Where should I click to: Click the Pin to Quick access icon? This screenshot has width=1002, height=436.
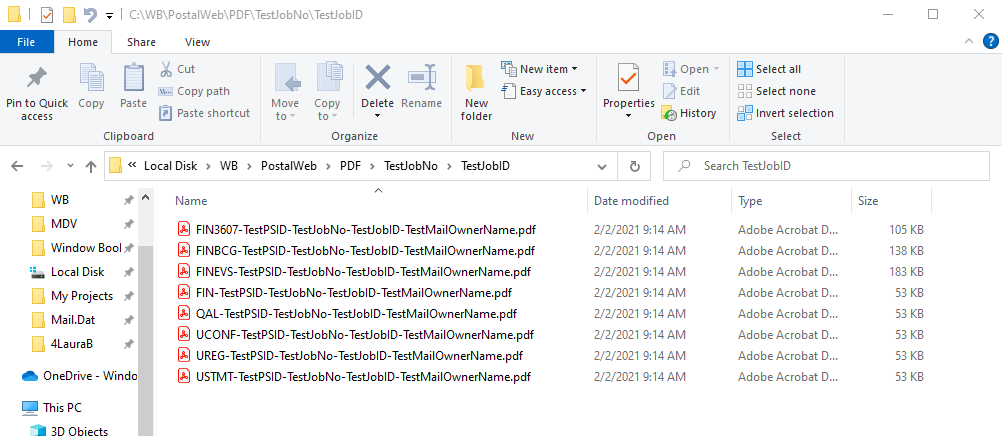pyautogui.click(x=36, y=79)
